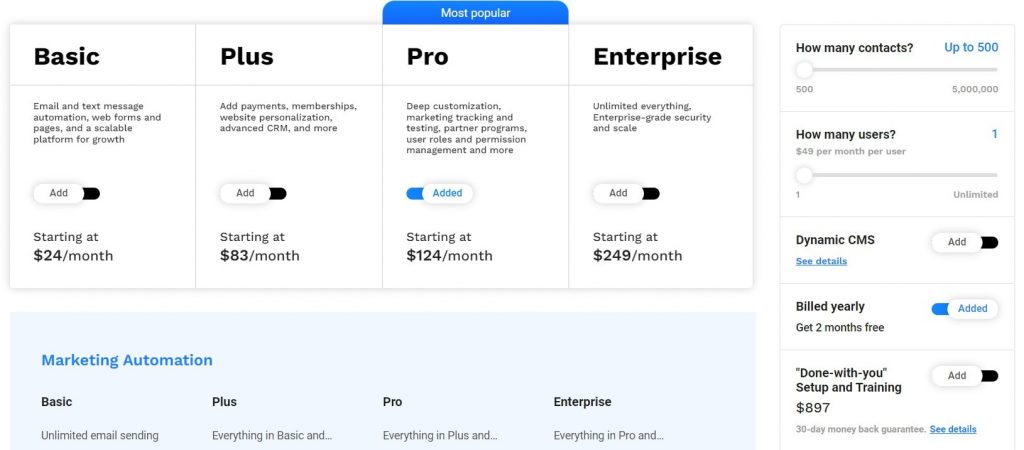The height and width of the screenshot is (450, 1024).
Task: Click the Pro column in Marketing Automation
Action: coord(392,402)
